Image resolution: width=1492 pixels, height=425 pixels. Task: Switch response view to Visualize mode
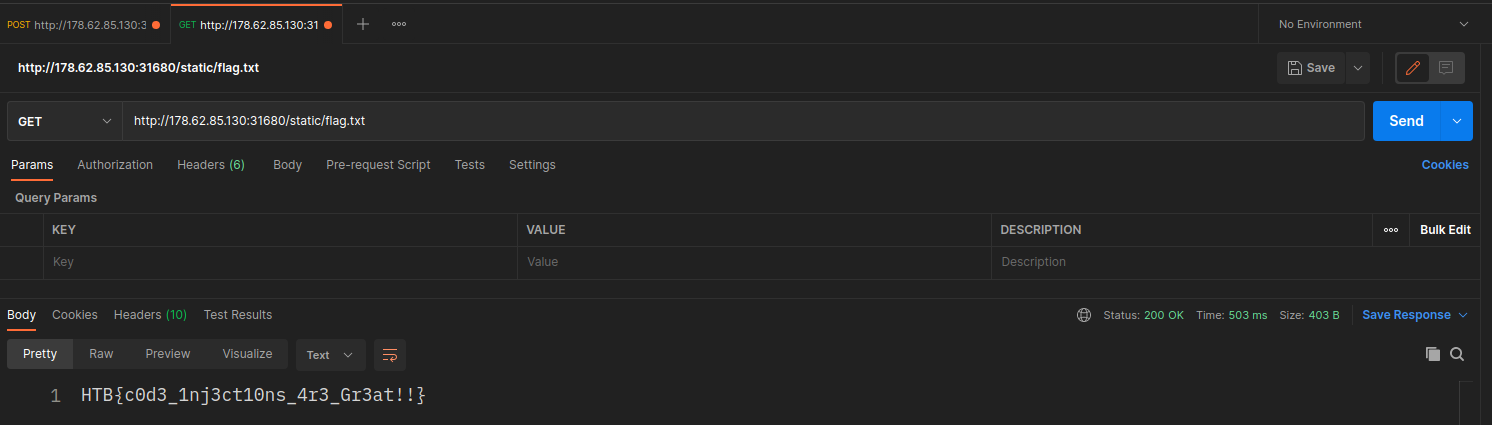click(247, 354)
